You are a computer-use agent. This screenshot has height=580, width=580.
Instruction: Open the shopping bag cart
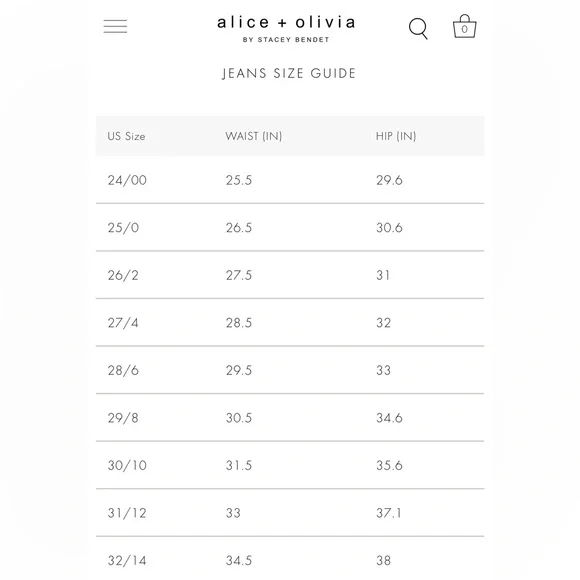pyautogui.click(x=465, y=26)
